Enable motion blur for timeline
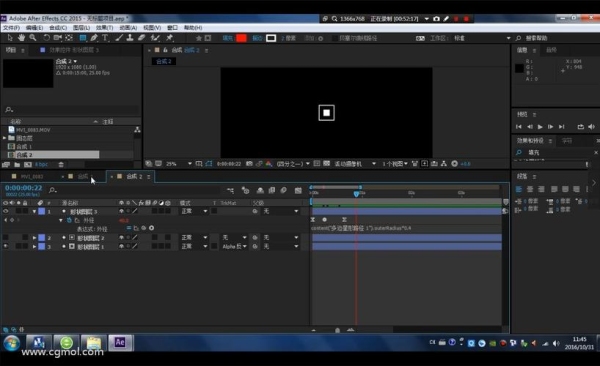This screenshot has width=600, height=366. 284,190
